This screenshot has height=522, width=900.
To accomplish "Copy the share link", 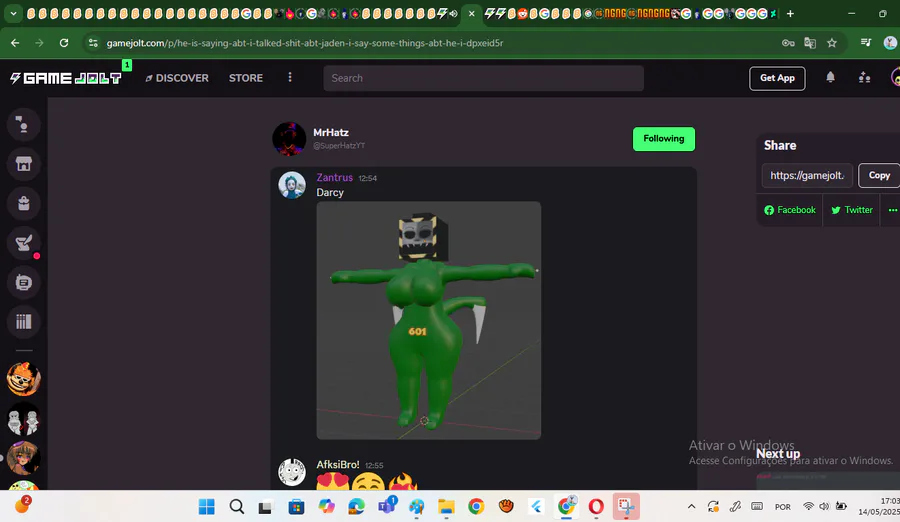I will [879, 176].
